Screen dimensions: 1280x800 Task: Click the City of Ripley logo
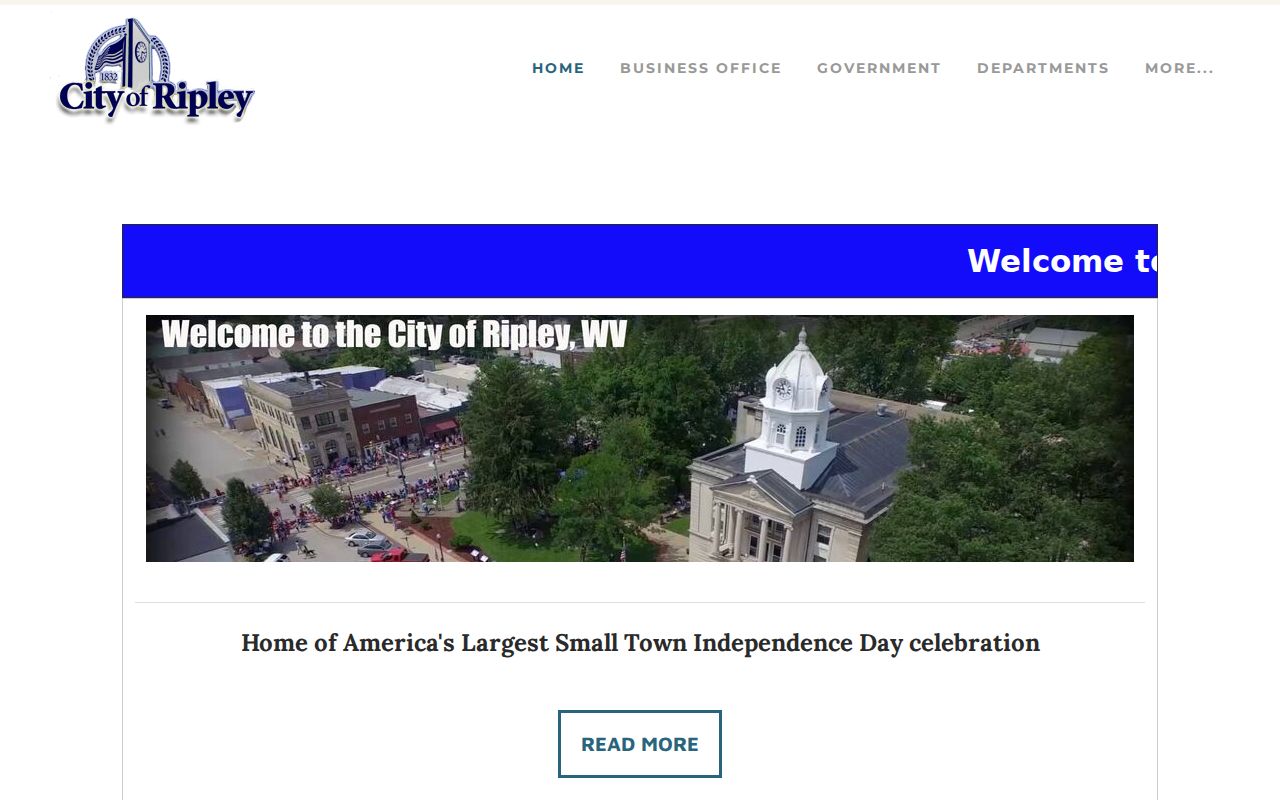tap(156, 69)
